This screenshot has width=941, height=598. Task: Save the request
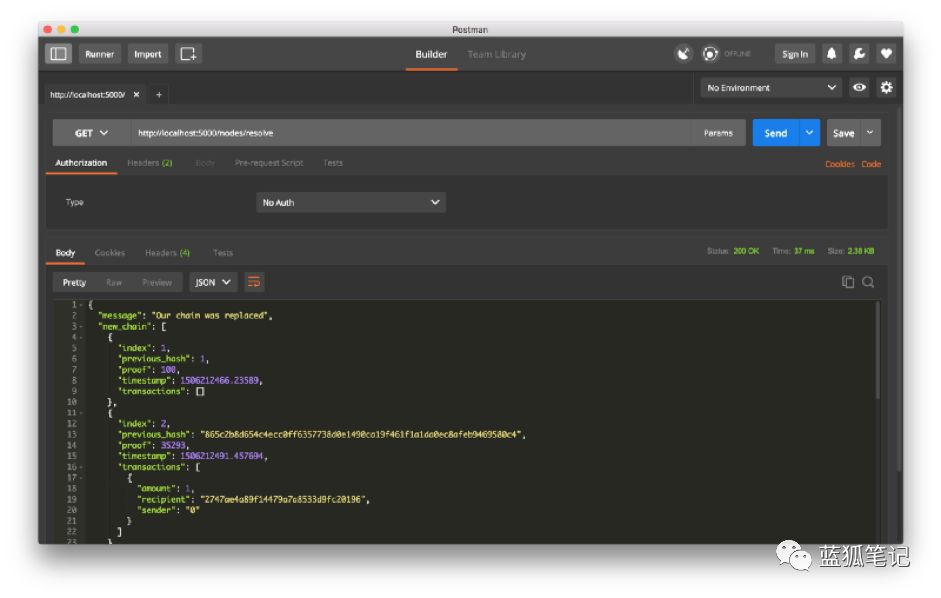click(x=844, y=133)
